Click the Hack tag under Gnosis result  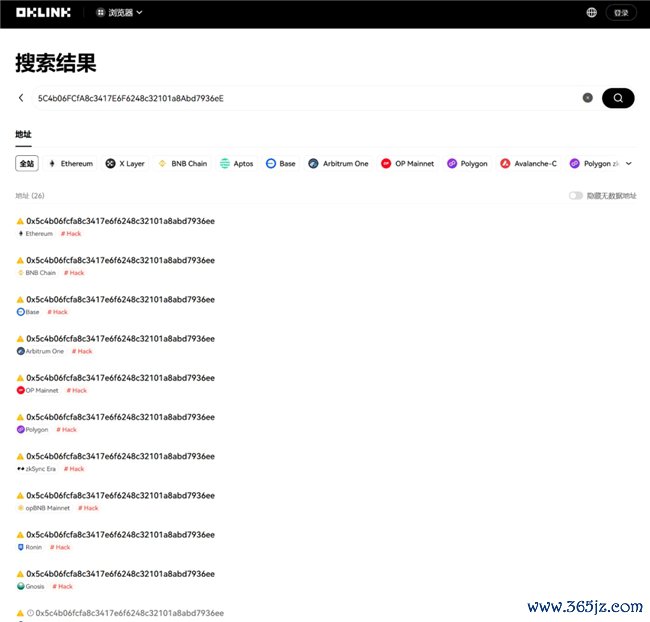(63, 586)
